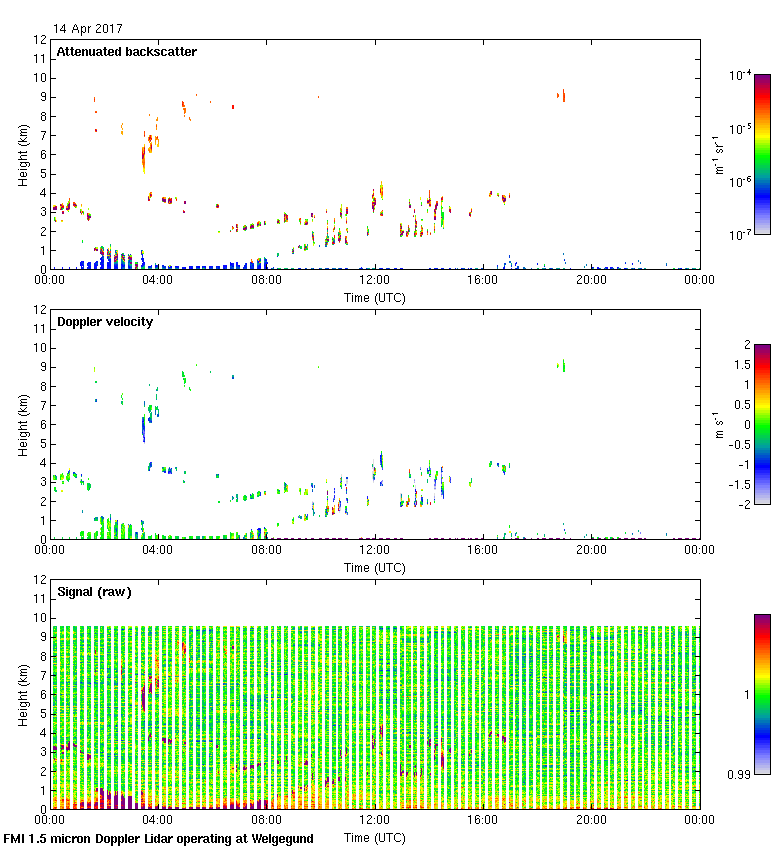
Task: Click Height (km) axis label of Doppler plot
Action: coord(22,424)
